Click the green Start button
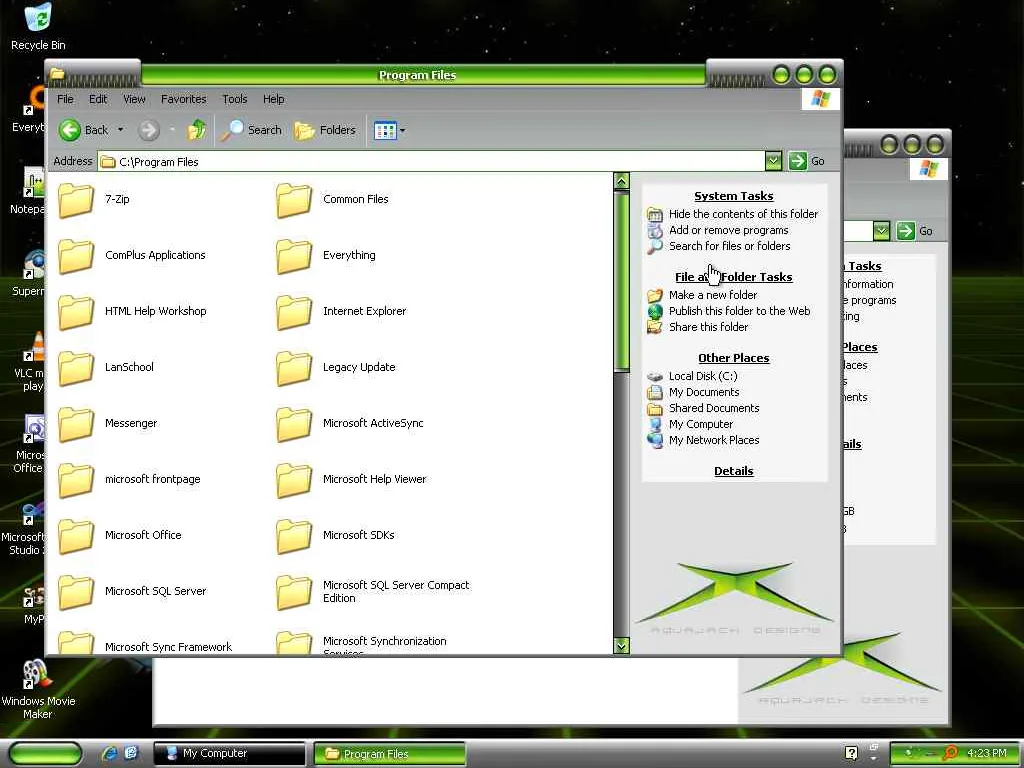The width and height of the screenshot is (1024, 768). click(45, 754)
